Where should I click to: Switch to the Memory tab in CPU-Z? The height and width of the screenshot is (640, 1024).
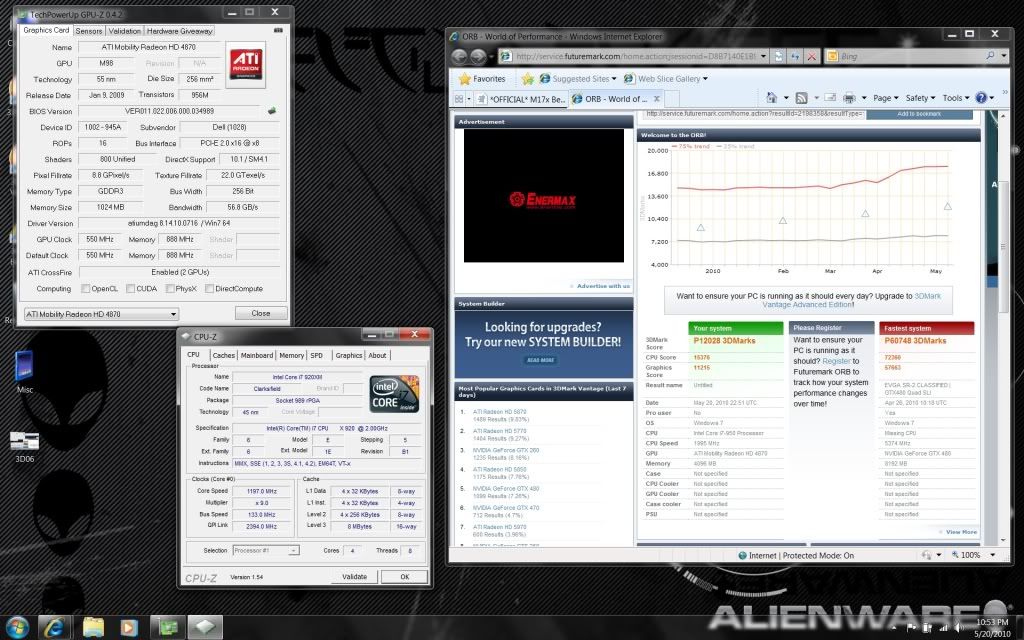tap(291, 355)
